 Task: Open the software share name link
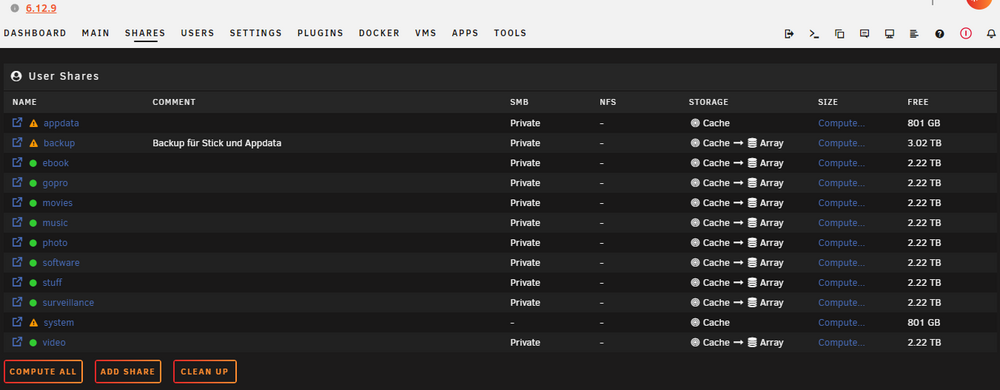(61, 263)
